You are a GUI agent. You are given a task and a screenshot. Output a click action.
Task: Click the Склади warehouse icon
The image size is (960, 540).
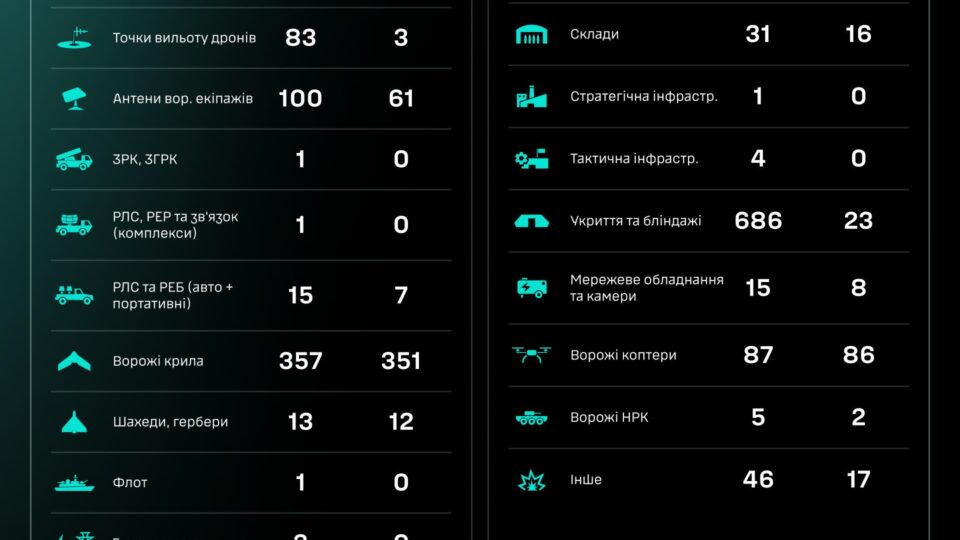click(x=531, y=34)
